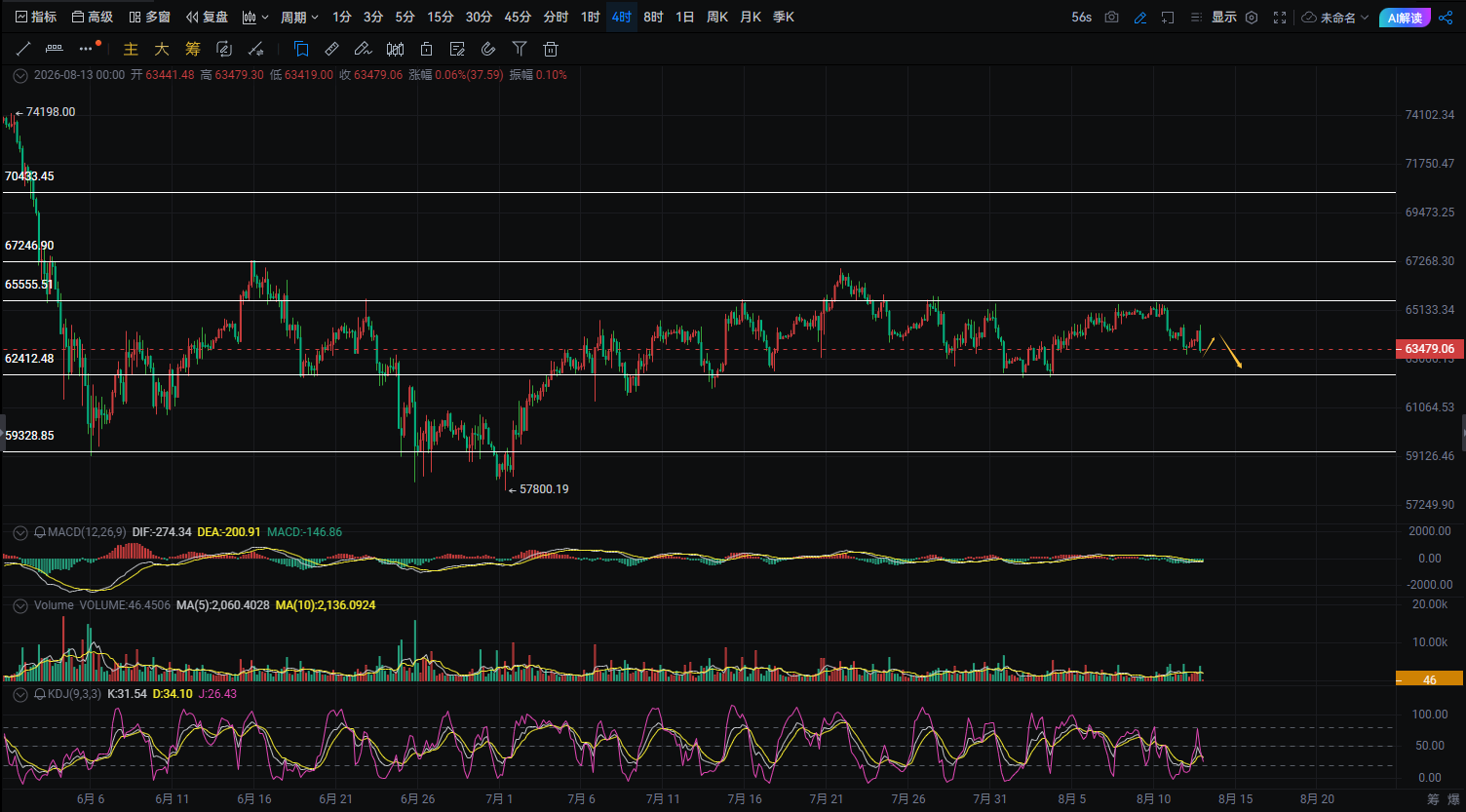Image resolution: width=1466 pixels, height=812 pixels.
Task: Click the paperclip magnet icon in toolbar
Action: tap(489, 49)
